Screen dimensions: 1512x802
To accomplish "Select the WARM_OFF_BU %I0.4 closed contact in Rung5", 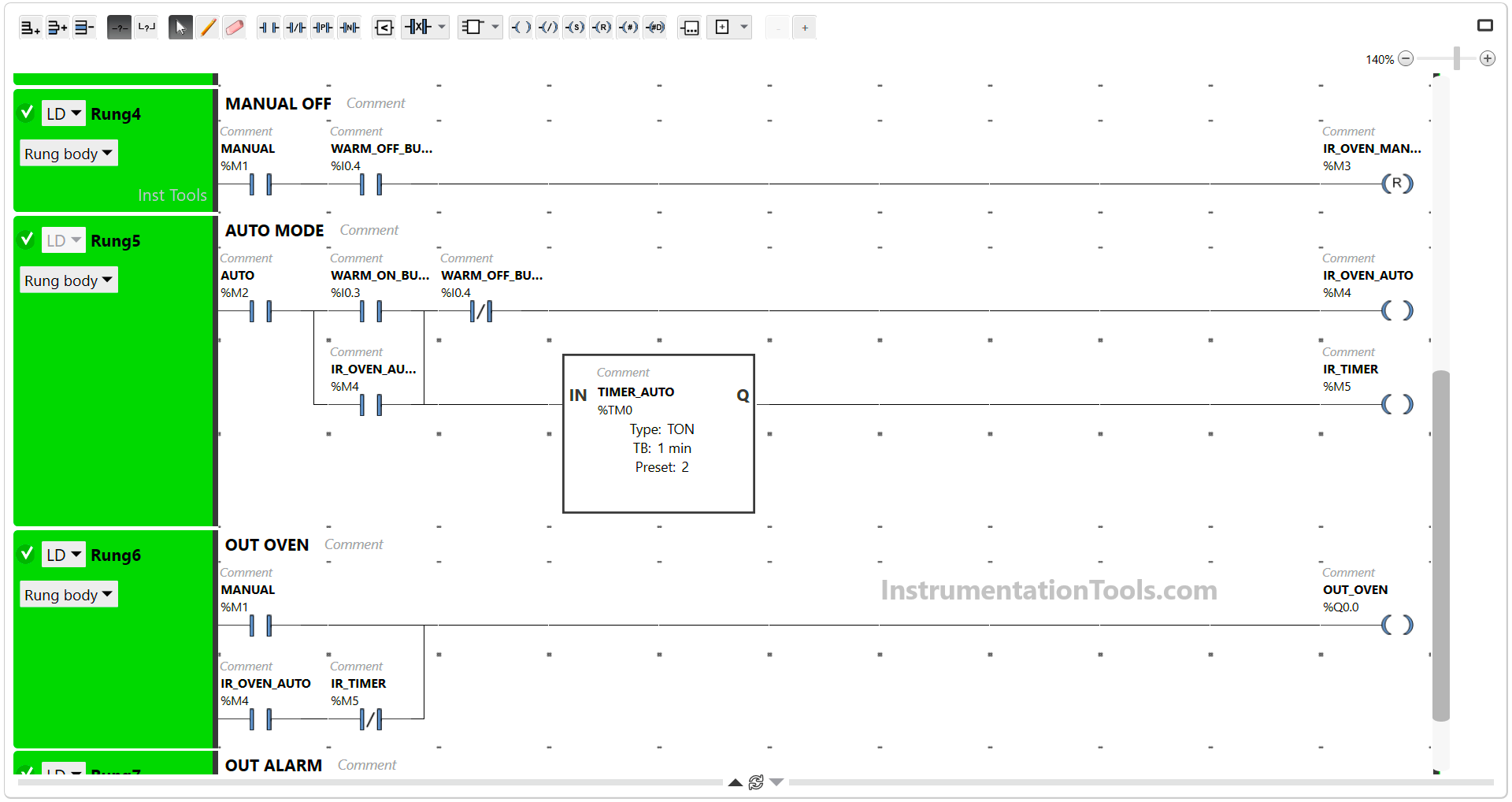I will [480, 311].
